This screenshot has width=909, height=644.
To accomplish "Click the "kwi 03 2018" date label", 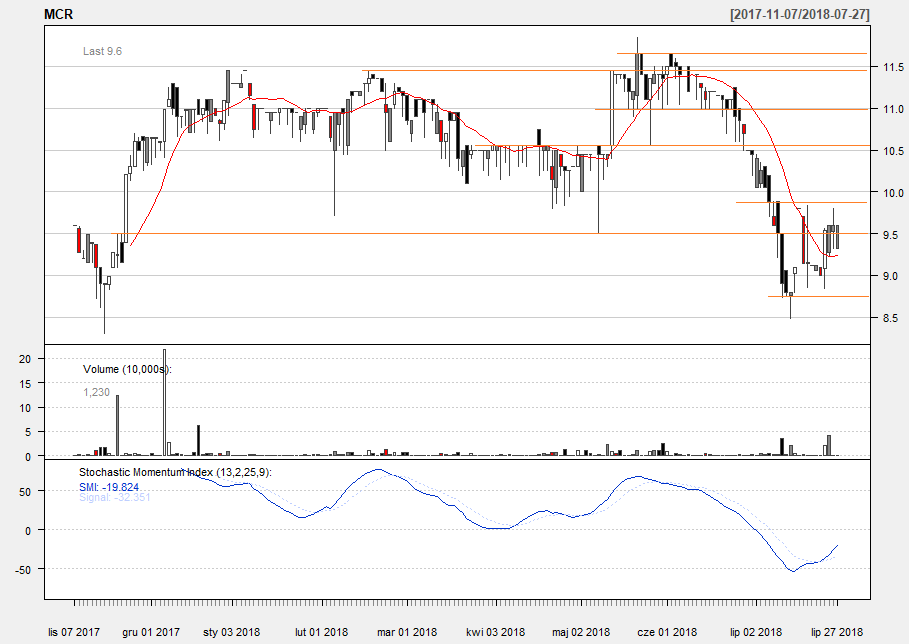I will pos(496,632).
